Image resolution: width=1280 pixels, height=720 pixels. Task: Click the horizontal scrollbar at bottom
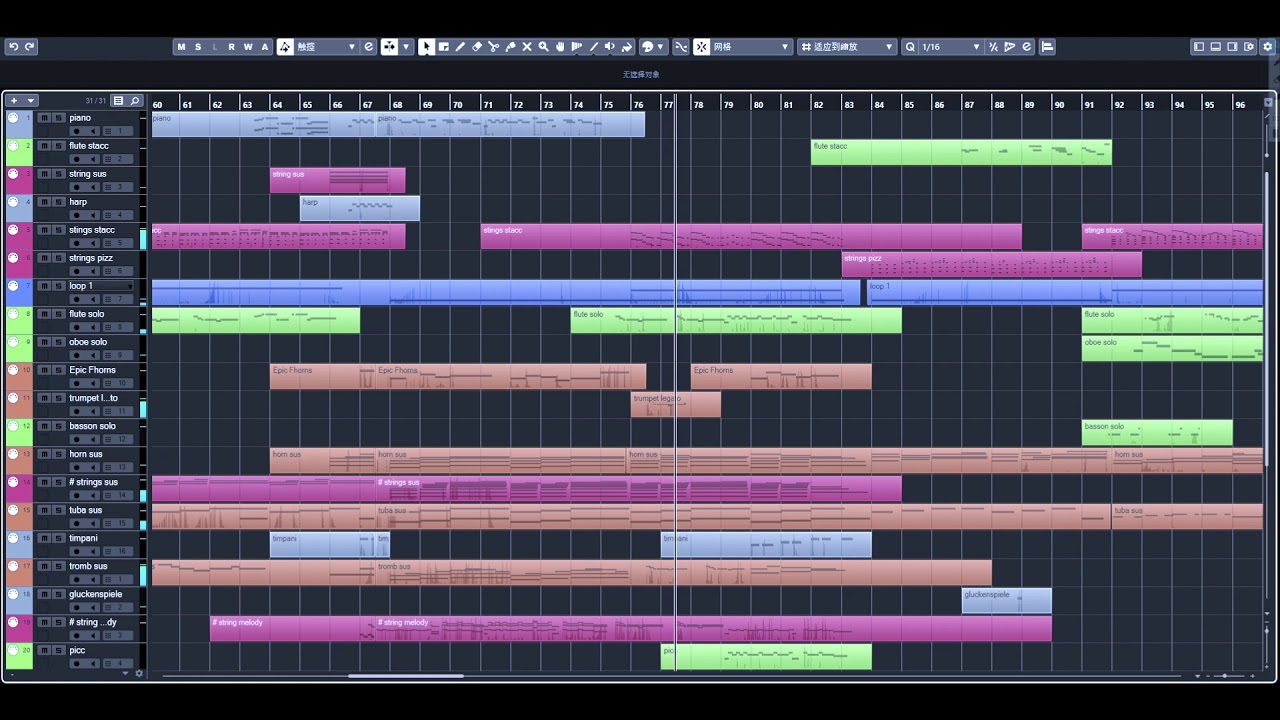click(x=405, y=676)
